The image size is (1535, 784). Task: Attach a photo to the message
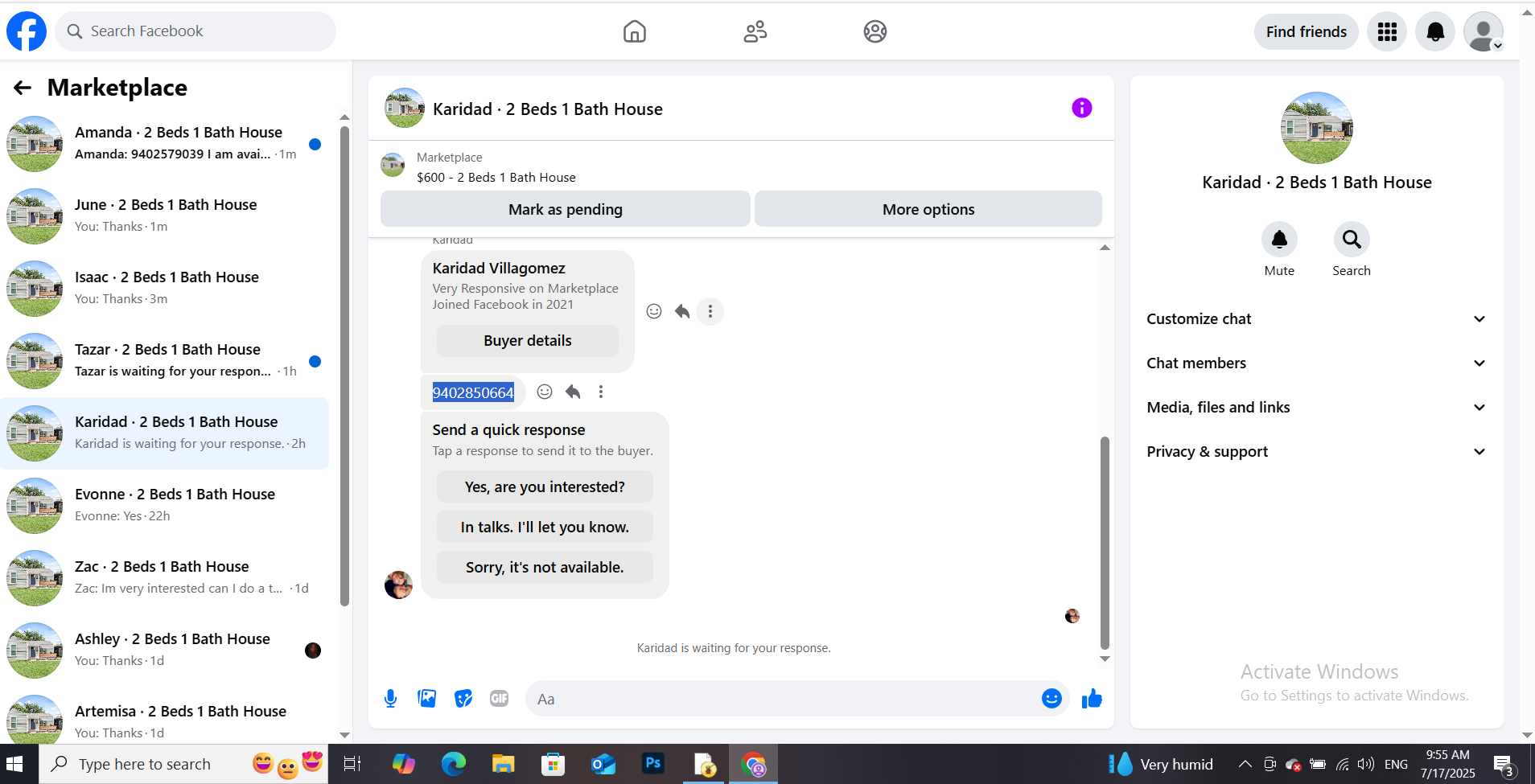[427, 699]
